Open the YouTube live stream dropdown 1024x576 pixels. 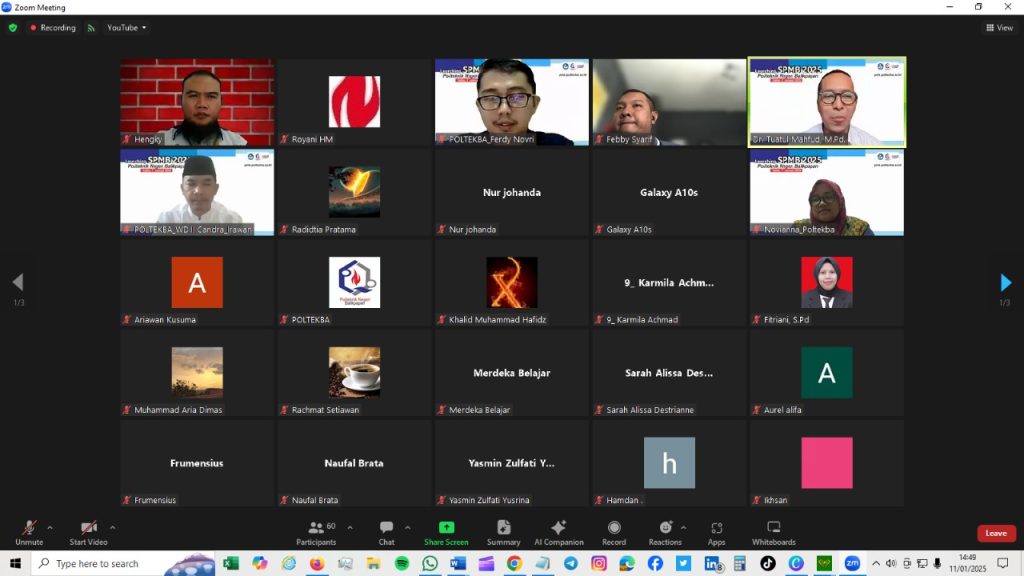[x=126, y=28]
